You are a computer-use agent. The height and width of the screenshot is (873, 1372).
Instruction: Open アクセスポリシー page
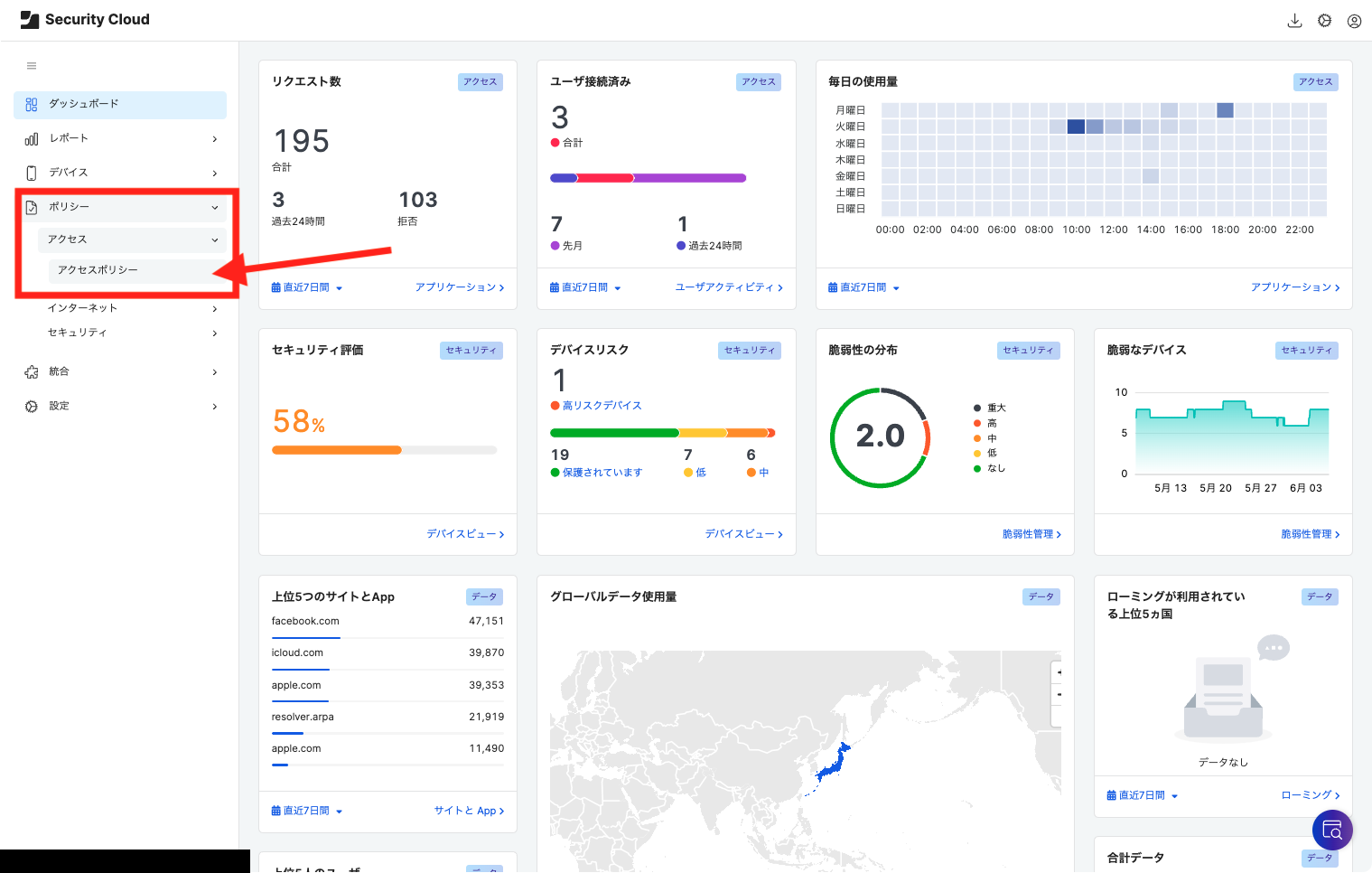tap(135, 270)
